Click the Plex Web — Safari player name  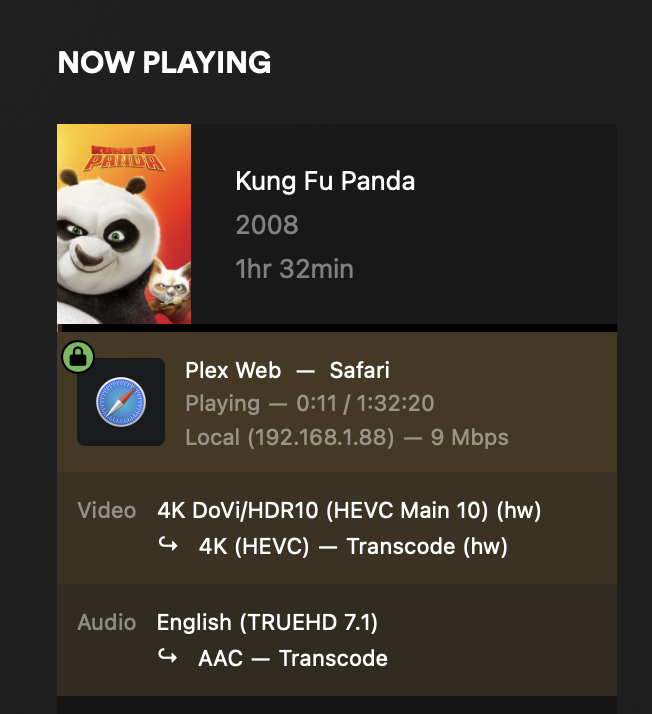[287, 371]
